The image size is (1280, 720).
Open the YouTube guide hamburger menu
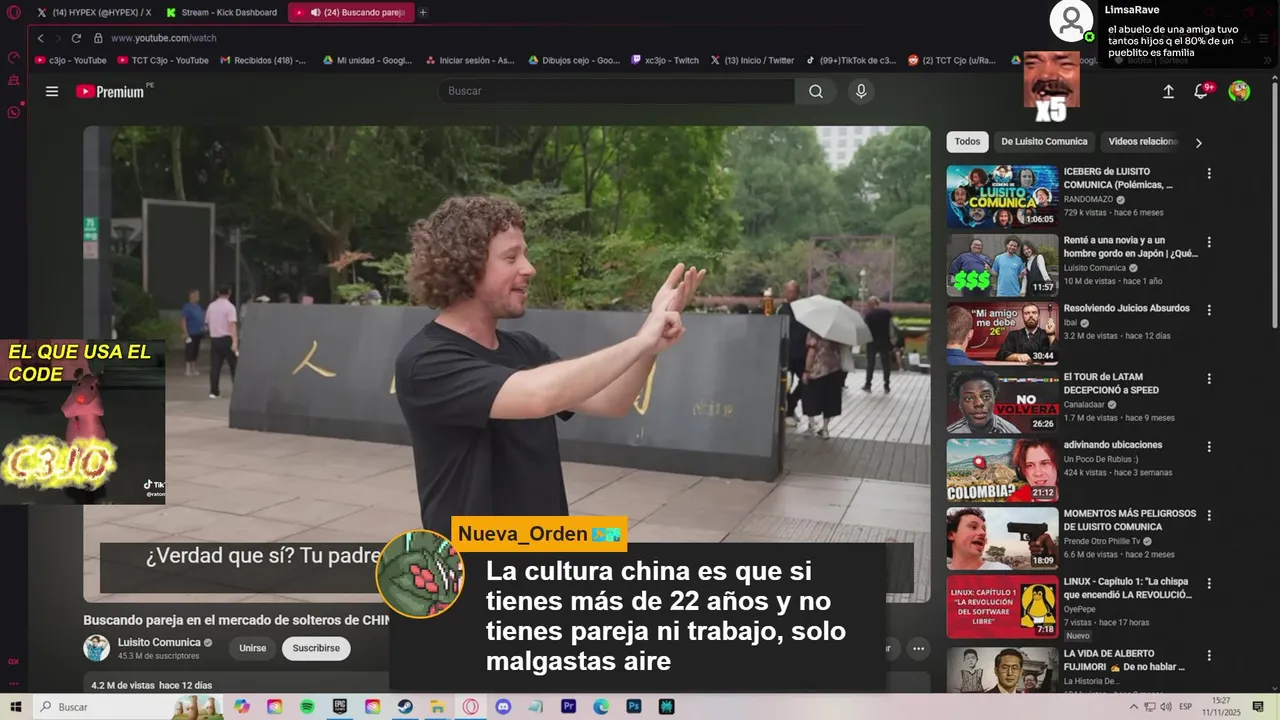52,91
